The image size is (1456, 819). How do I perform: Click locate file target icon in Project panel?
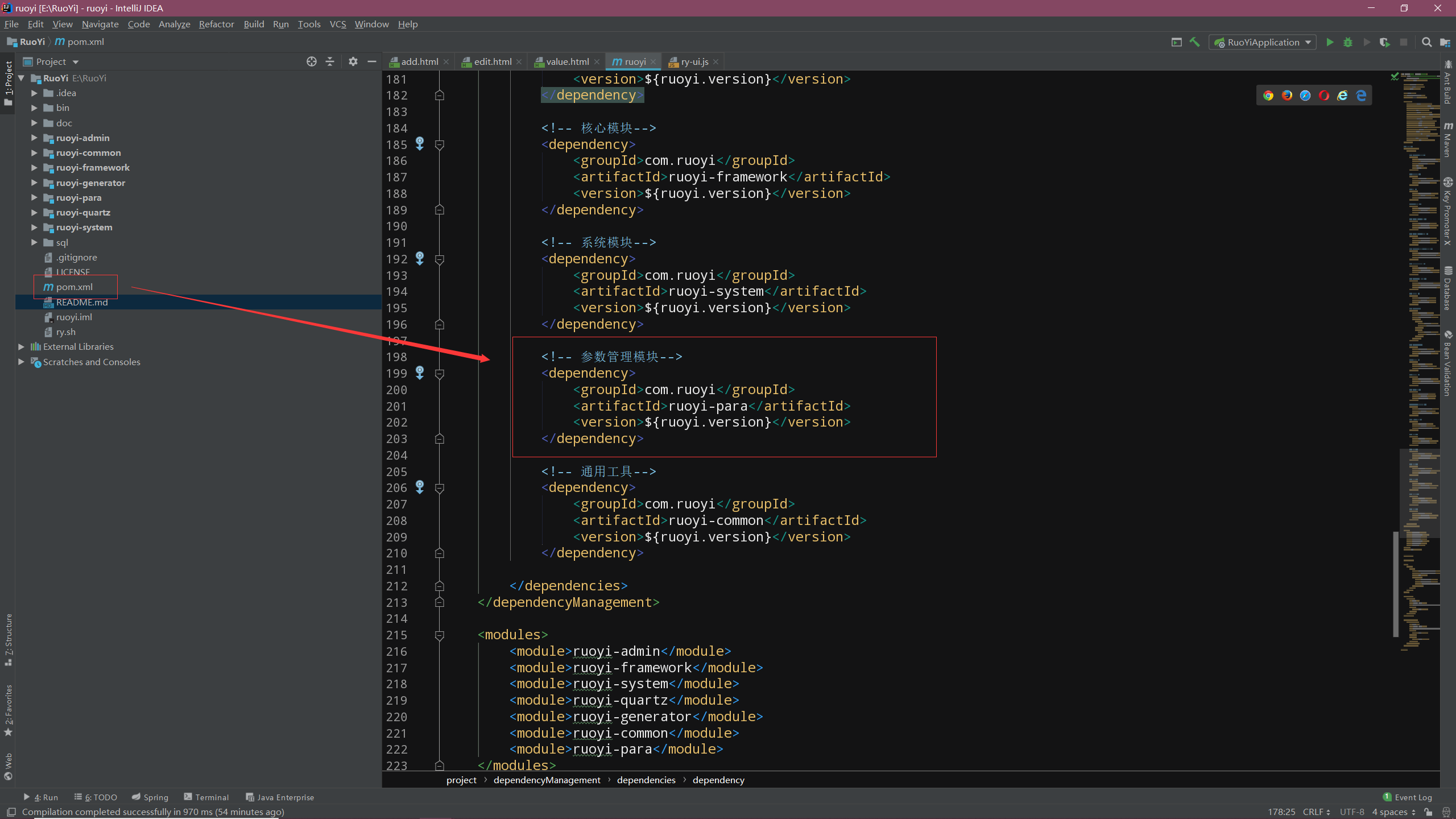pyautogui.click(x=312, y=61)
